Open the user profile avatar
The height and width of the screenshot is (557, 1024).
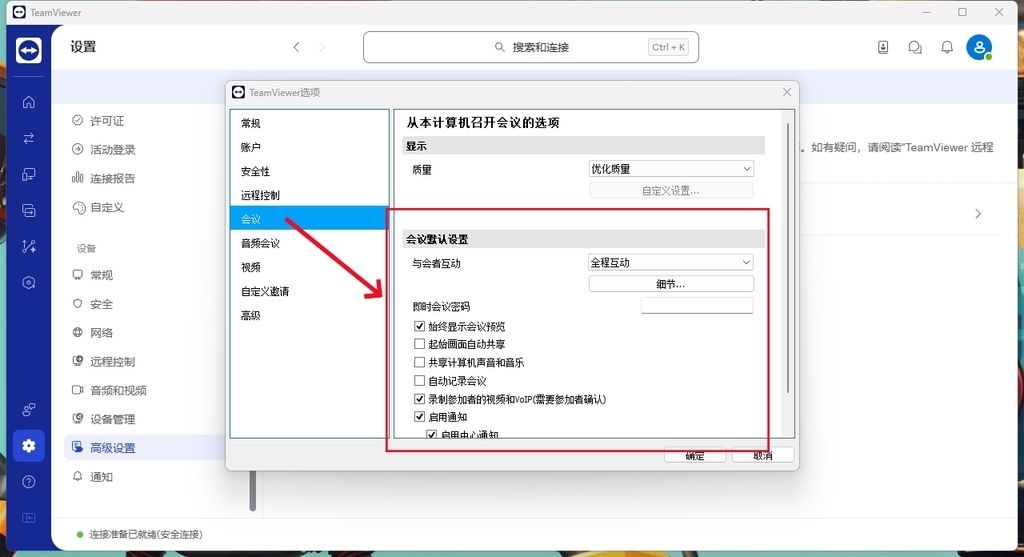point(979,47)
